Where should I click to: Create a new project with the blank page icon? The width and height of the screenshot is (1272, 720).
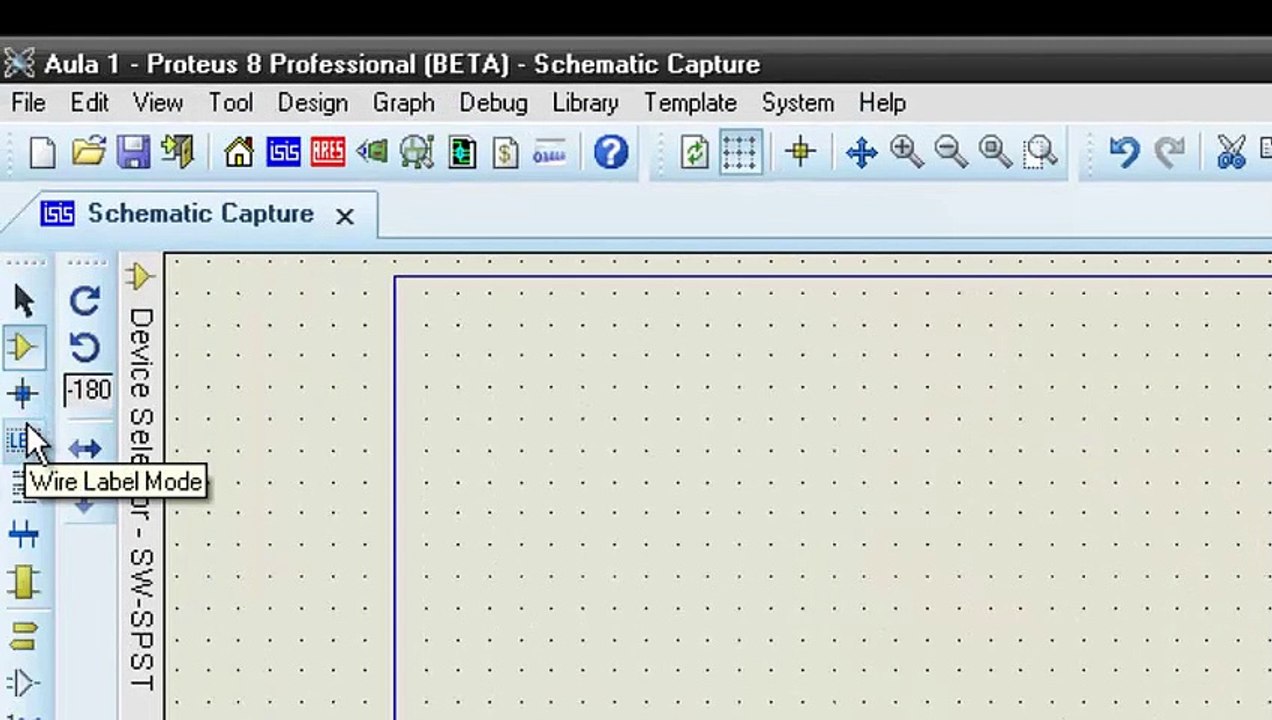click(42, 153)
